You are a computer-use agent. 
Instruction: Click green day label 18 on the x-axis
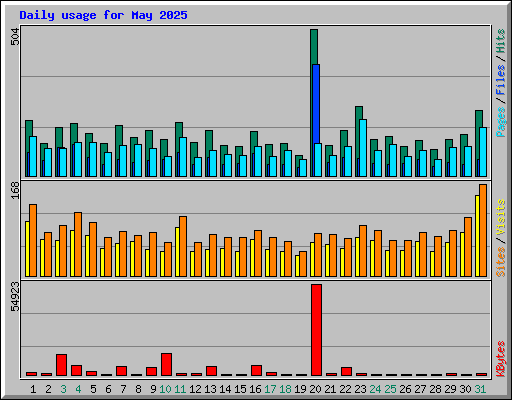click(285, 389)
